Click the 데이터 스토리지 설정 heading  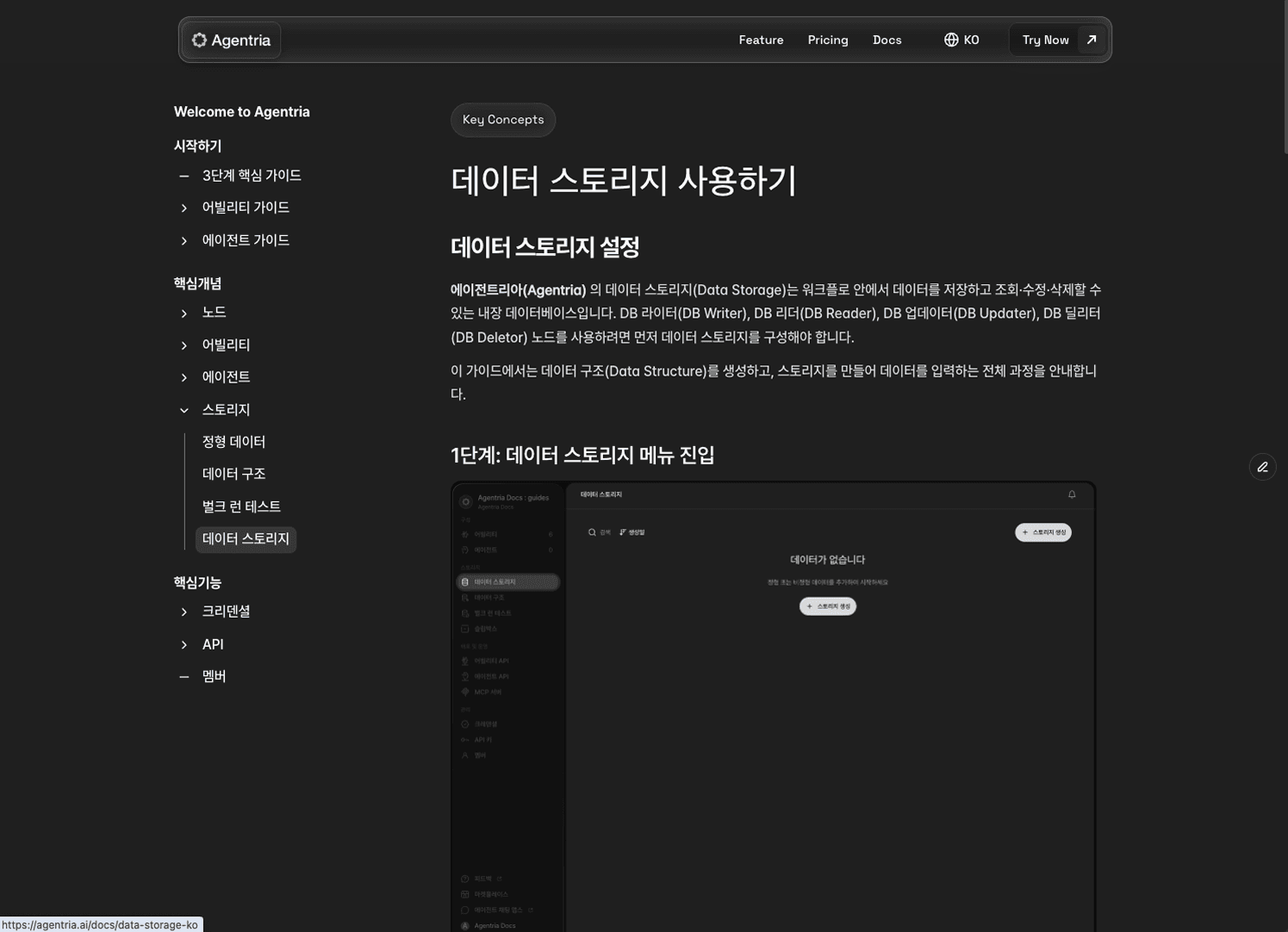544,248
